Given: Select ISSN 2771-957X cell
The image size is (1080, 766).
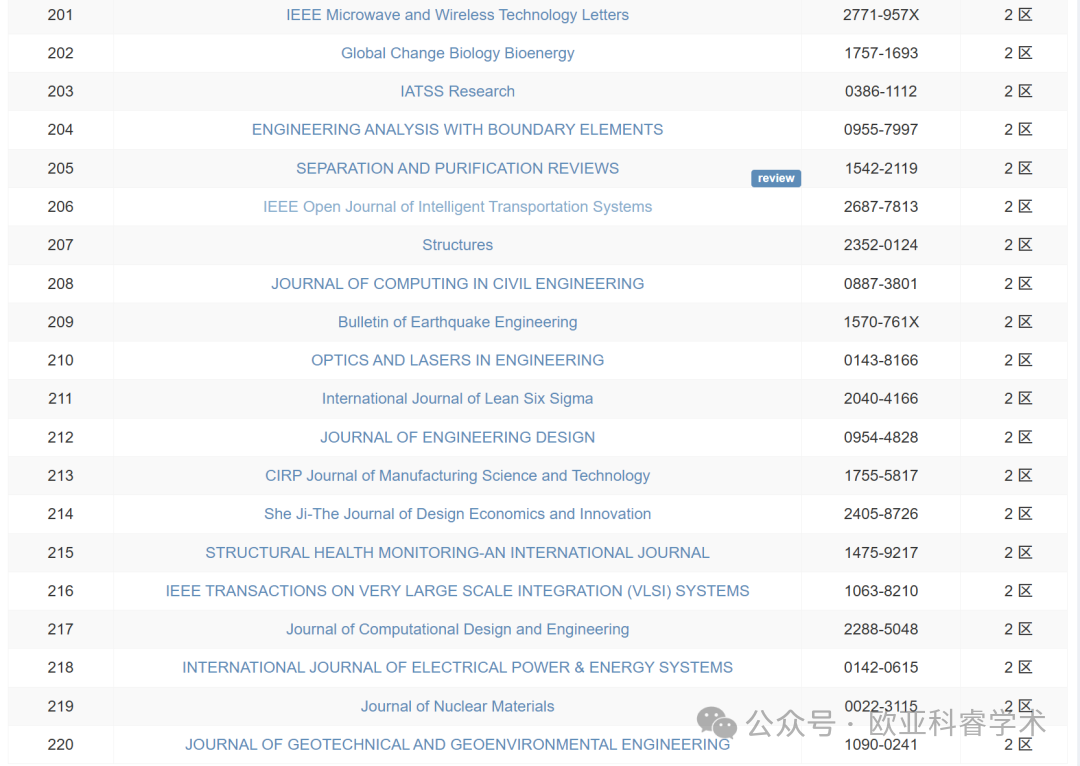Looking at the screenshot, I should point(881,14).
